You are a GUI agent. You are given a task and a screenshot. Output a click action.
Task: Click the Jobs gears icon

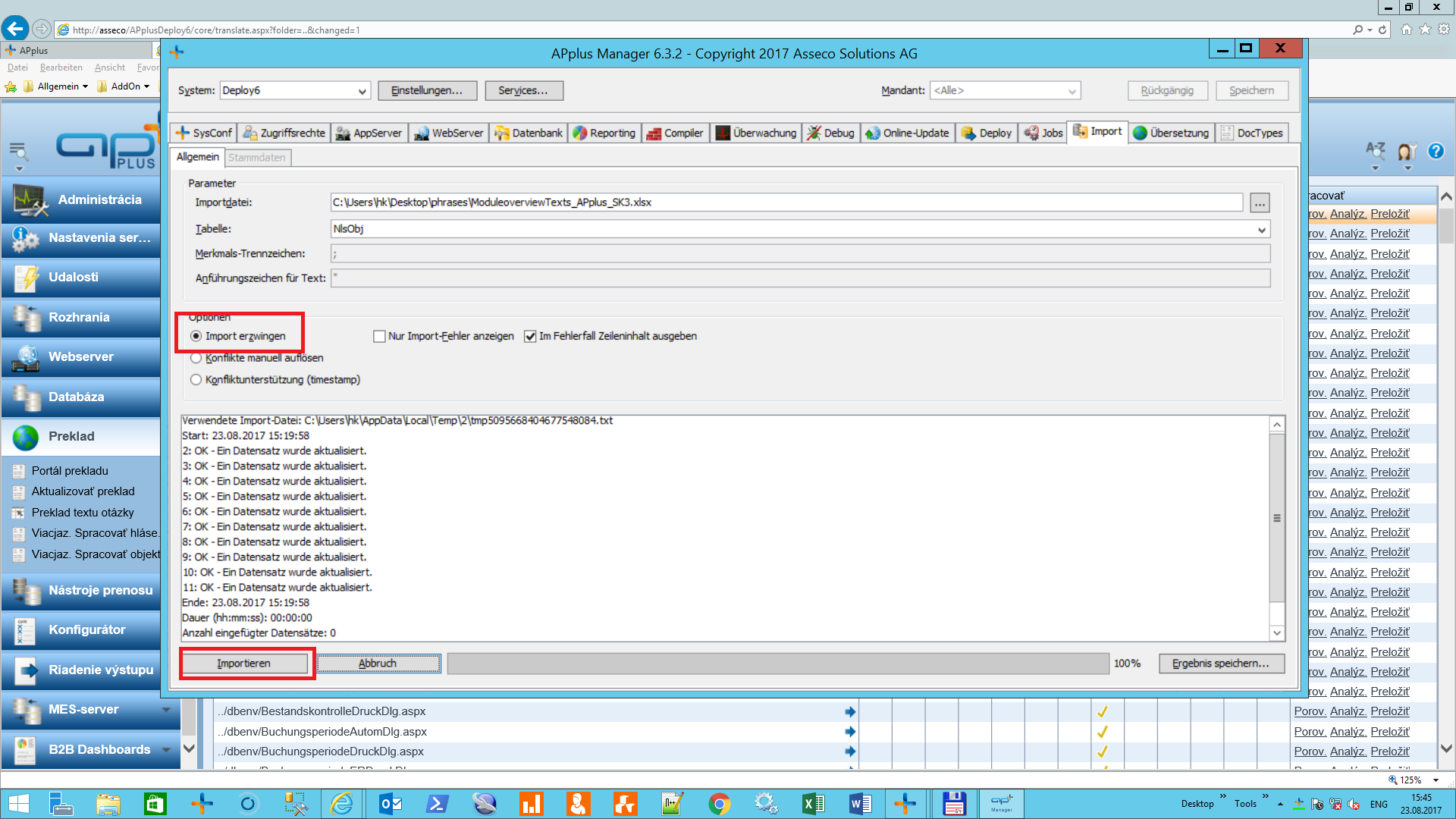(1031, 133)
